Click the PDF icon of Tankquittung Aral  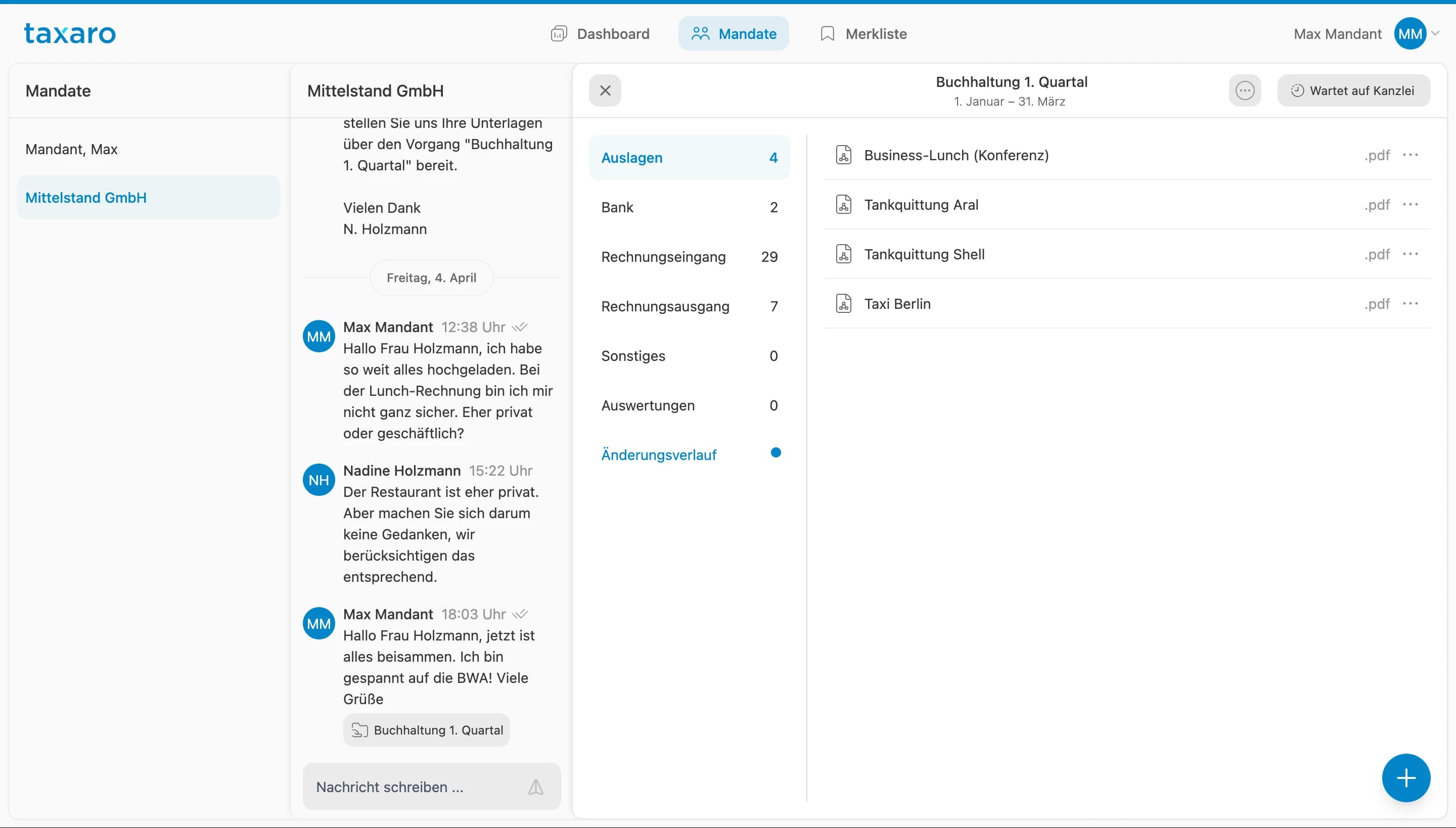pyautogui.click(x=843, y=204)
